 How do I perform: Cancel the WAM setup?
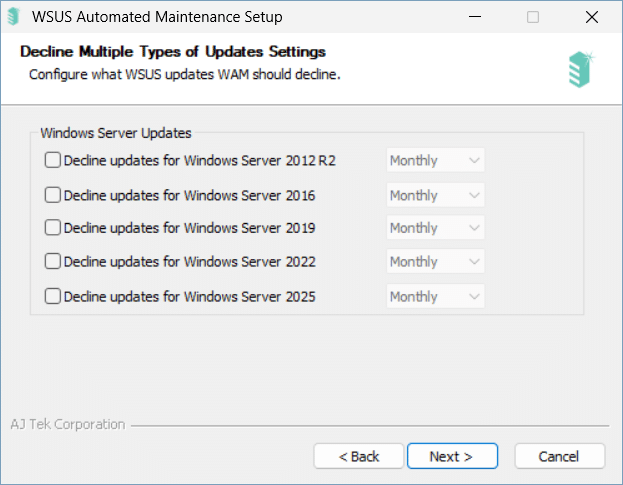[x=559, y=456]
